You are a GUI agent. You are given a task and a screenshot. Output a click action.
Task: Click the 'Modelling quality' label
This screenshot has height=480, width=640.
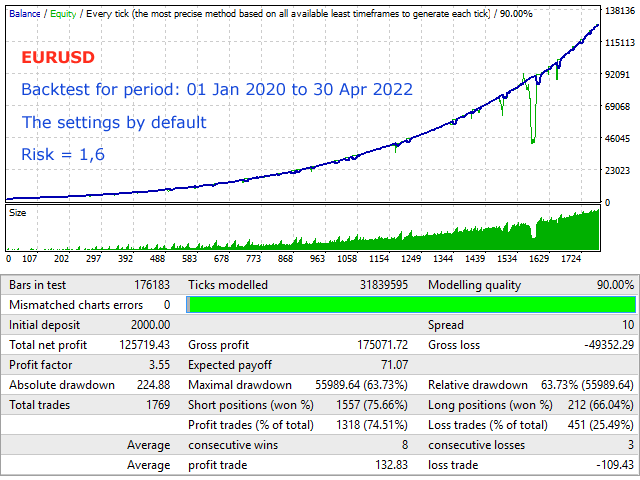click(x=474, y=285)
